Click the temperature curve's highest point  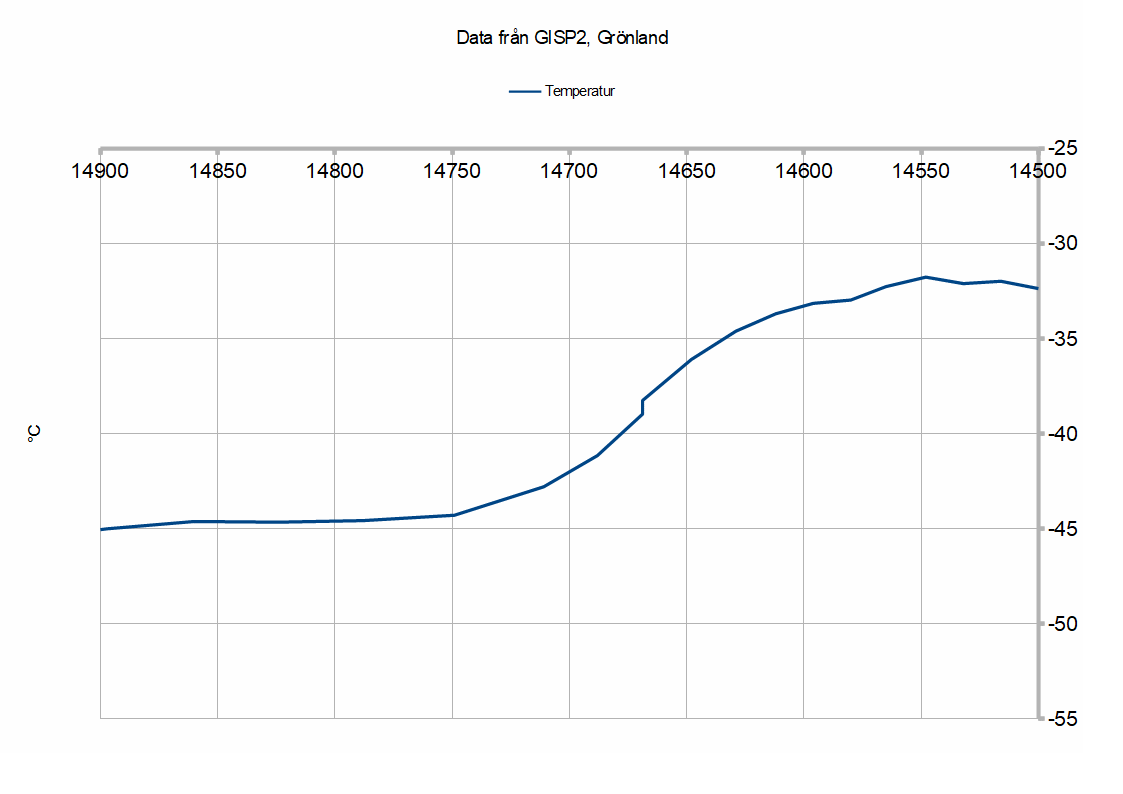click(925, 277)
